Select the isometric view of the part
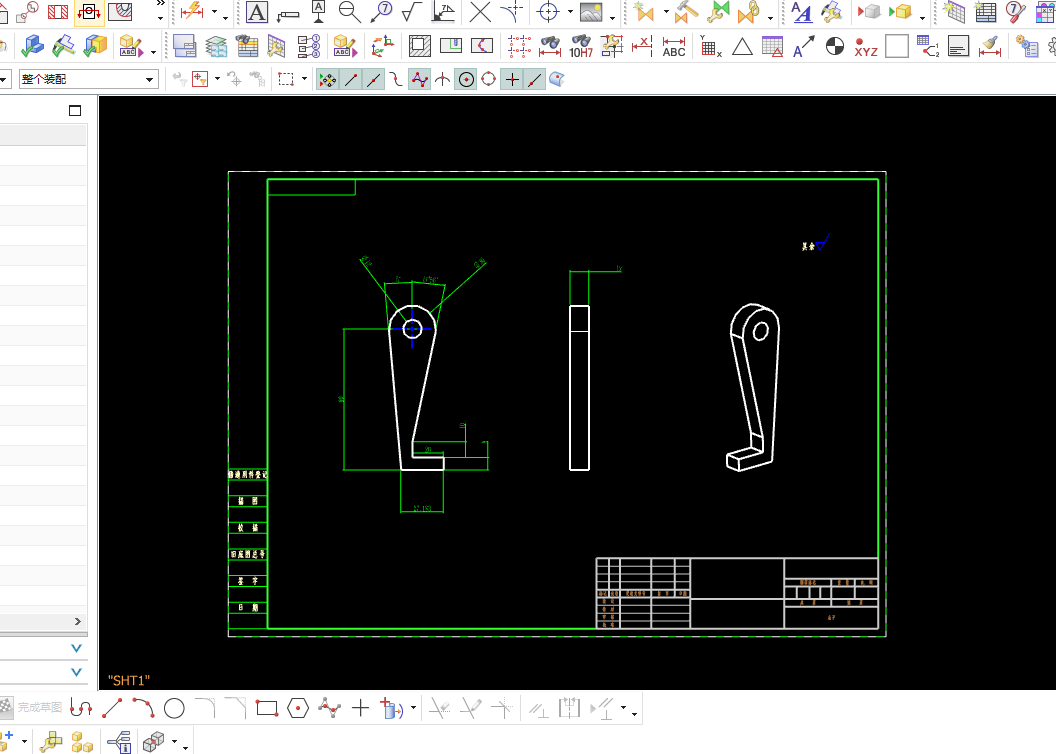This screenshot has width=1056, height=754. click(753, 388)
